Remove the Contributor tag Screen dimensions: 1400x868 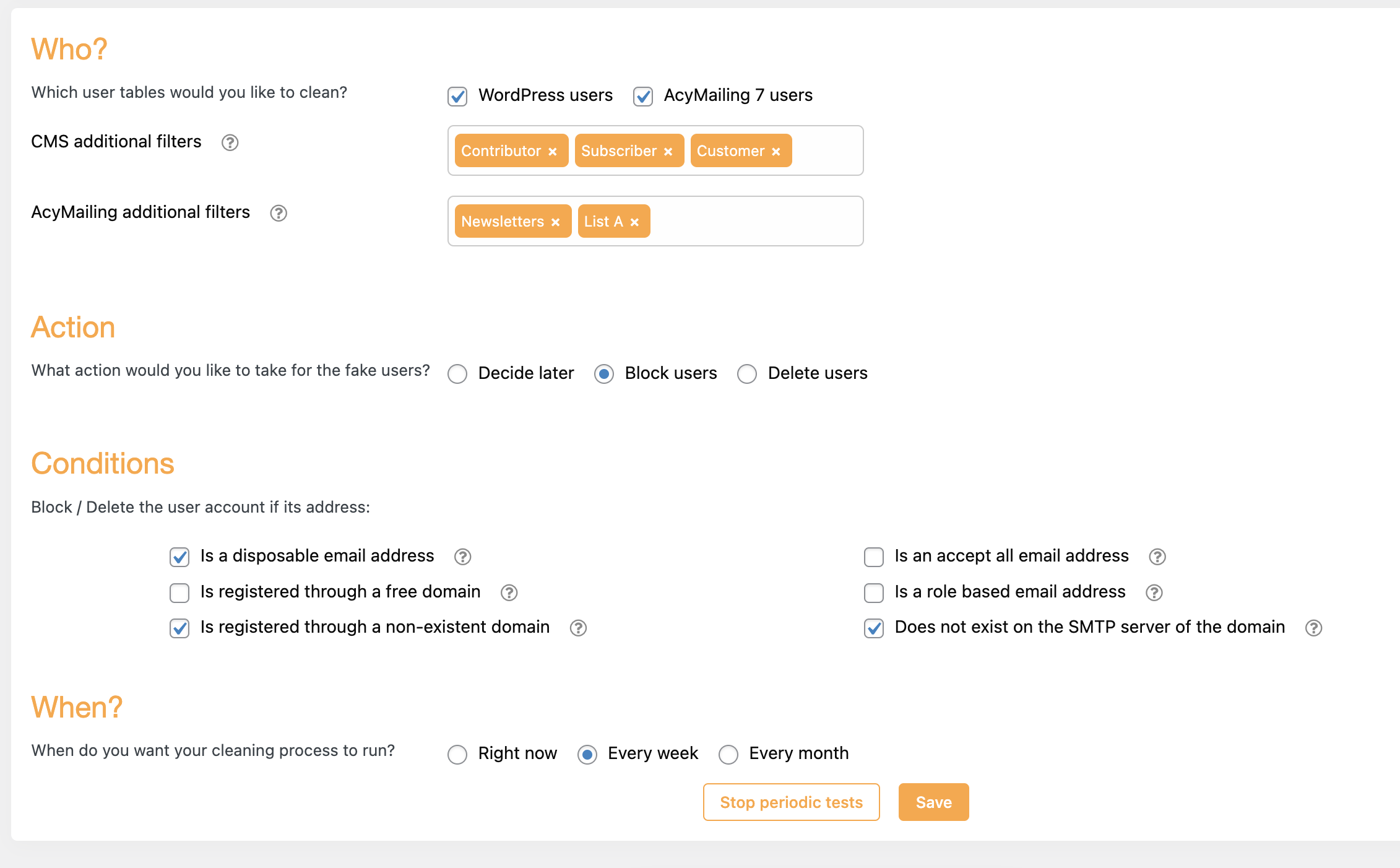tap(553, 152)
